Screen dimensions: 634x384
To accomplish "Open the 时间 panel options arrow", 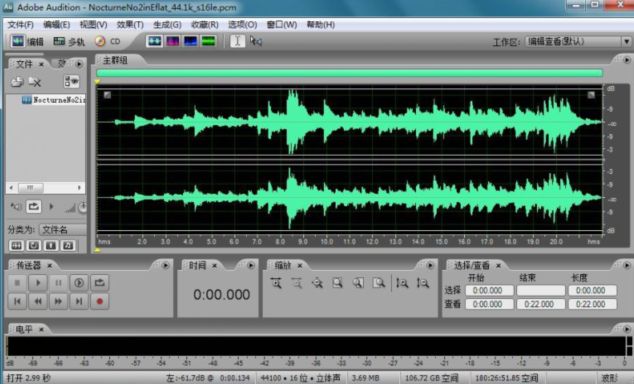I will pyautogui.click(x=251, y=266).
